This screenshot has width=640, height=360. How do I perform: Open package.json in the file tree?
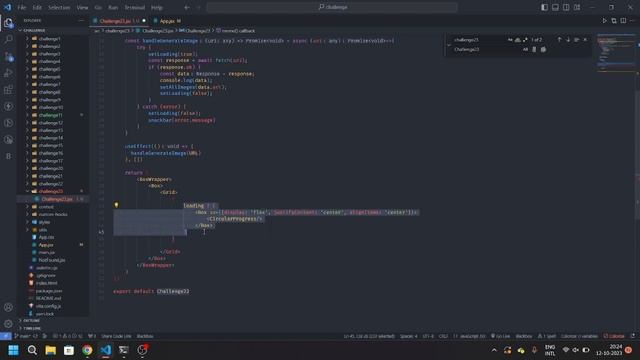(49, 291)
